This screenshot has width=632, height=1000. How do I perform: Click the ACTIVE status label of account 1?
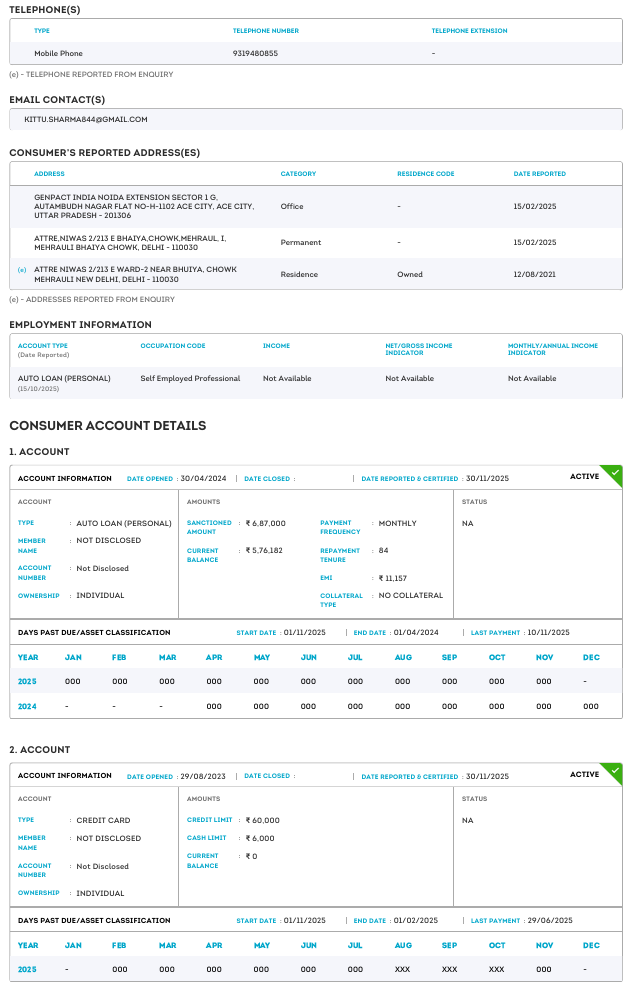coord(584,477)
